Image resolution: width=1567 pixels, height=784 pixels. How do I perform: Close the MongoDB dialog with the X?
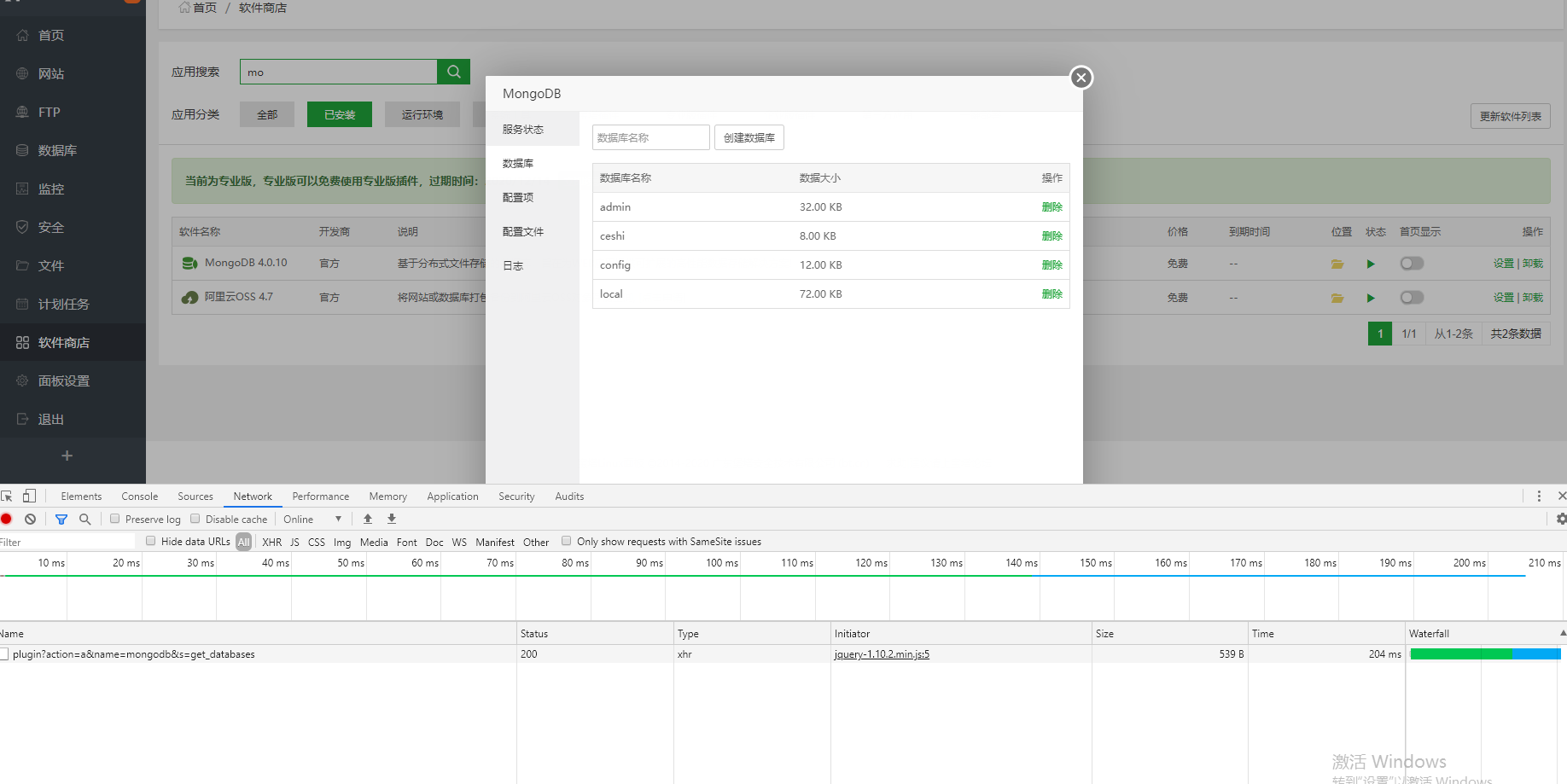pos(1081,78)
